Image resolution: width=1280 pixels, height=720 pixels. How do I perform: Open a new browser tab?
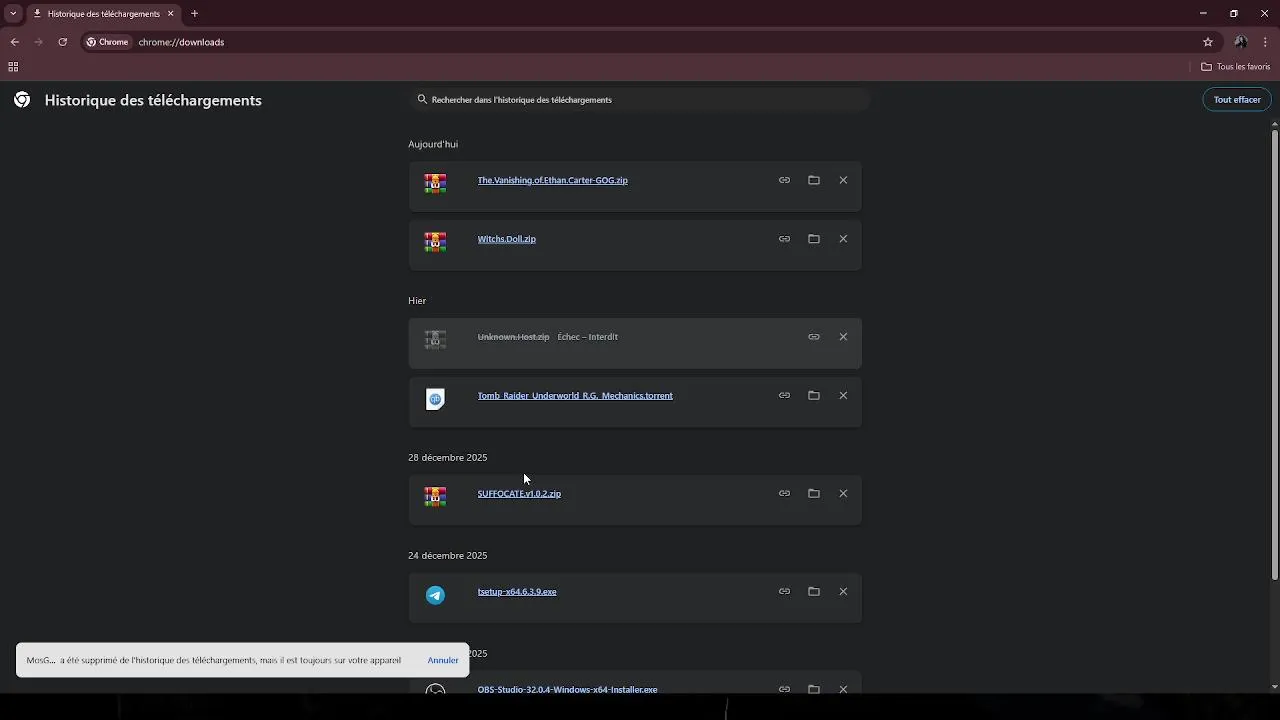[194, 14]
